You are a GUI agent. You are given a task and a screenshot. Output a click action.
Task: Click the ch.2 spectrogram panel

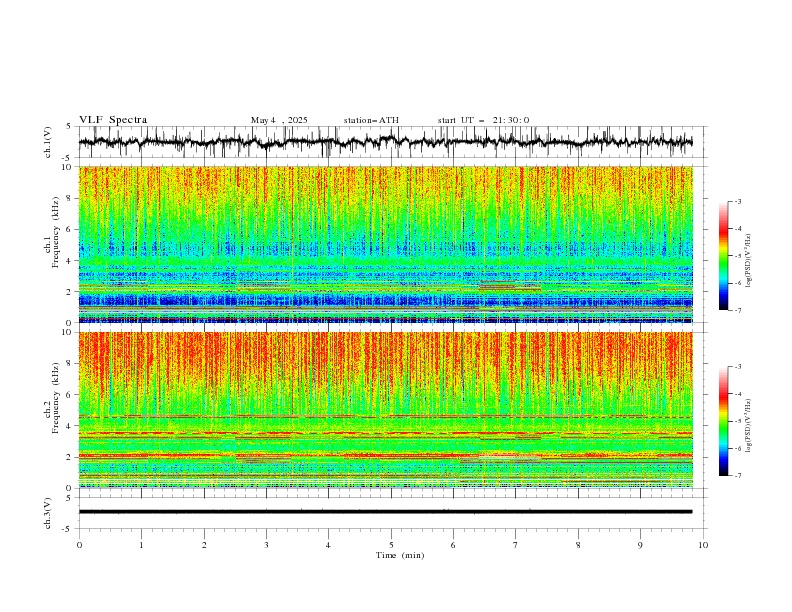[385, 410]
